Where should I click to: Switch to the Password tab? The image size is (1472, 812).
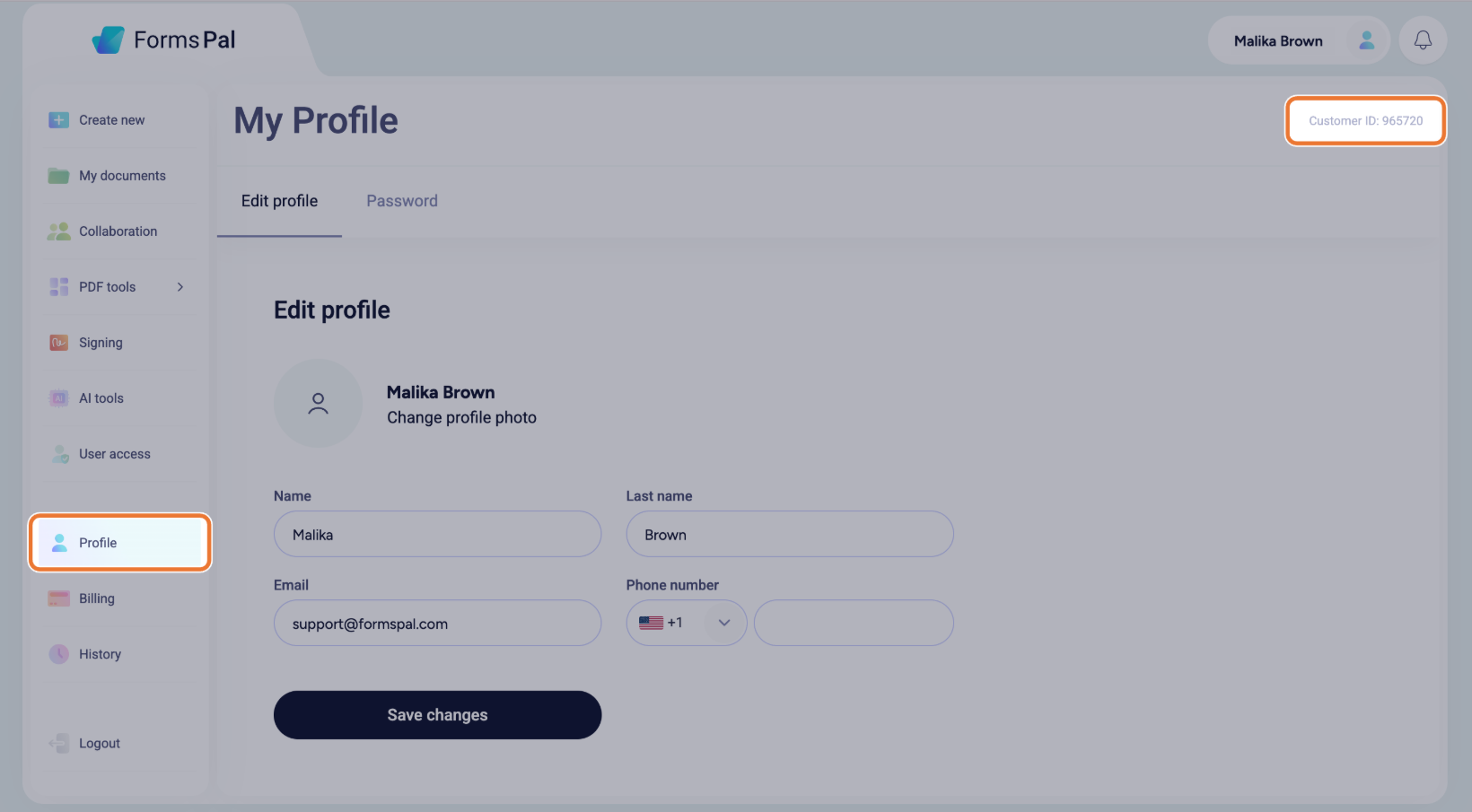pos(402,201)
